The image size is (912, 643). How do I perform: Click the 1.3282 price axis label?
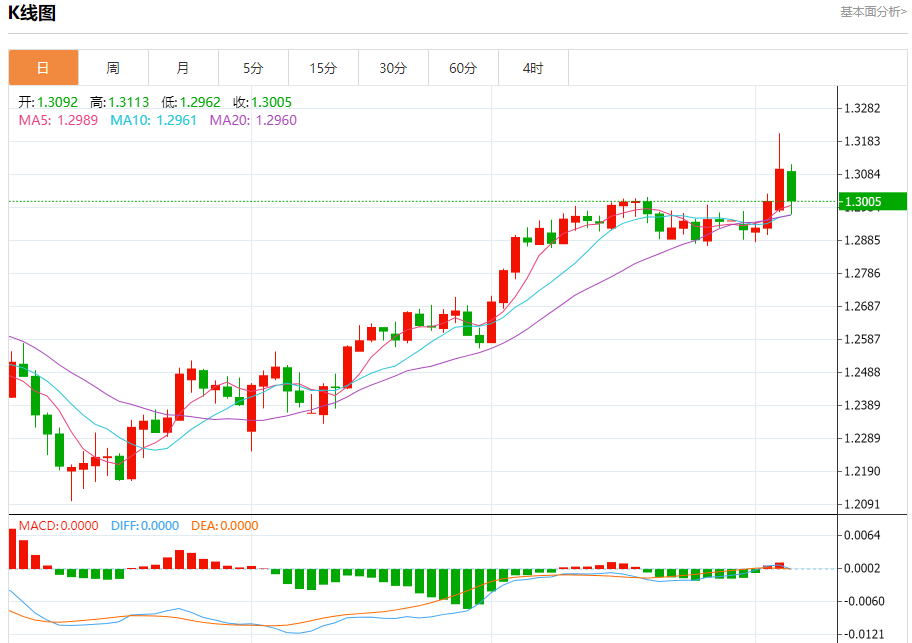[x=863, y=108]
